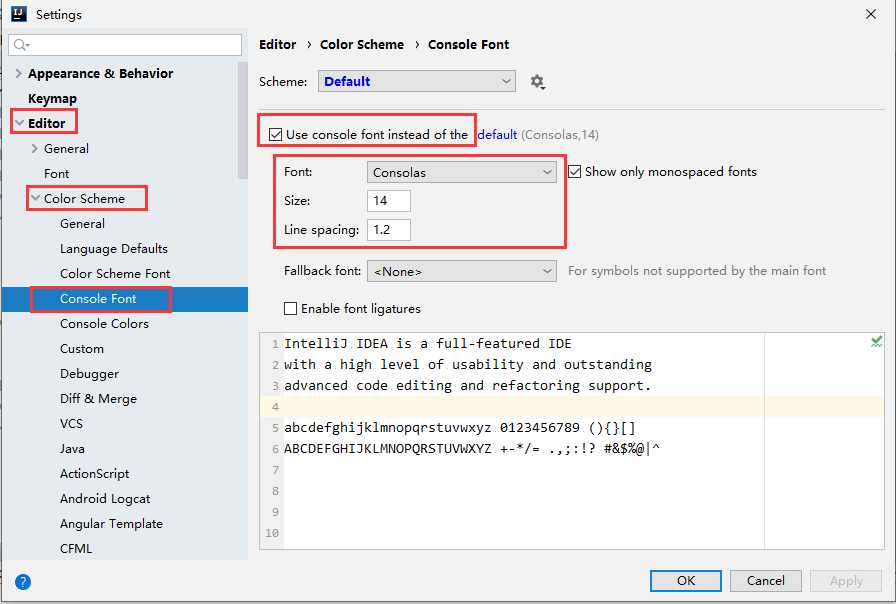Select ActionScript item

tap(94, 474)
